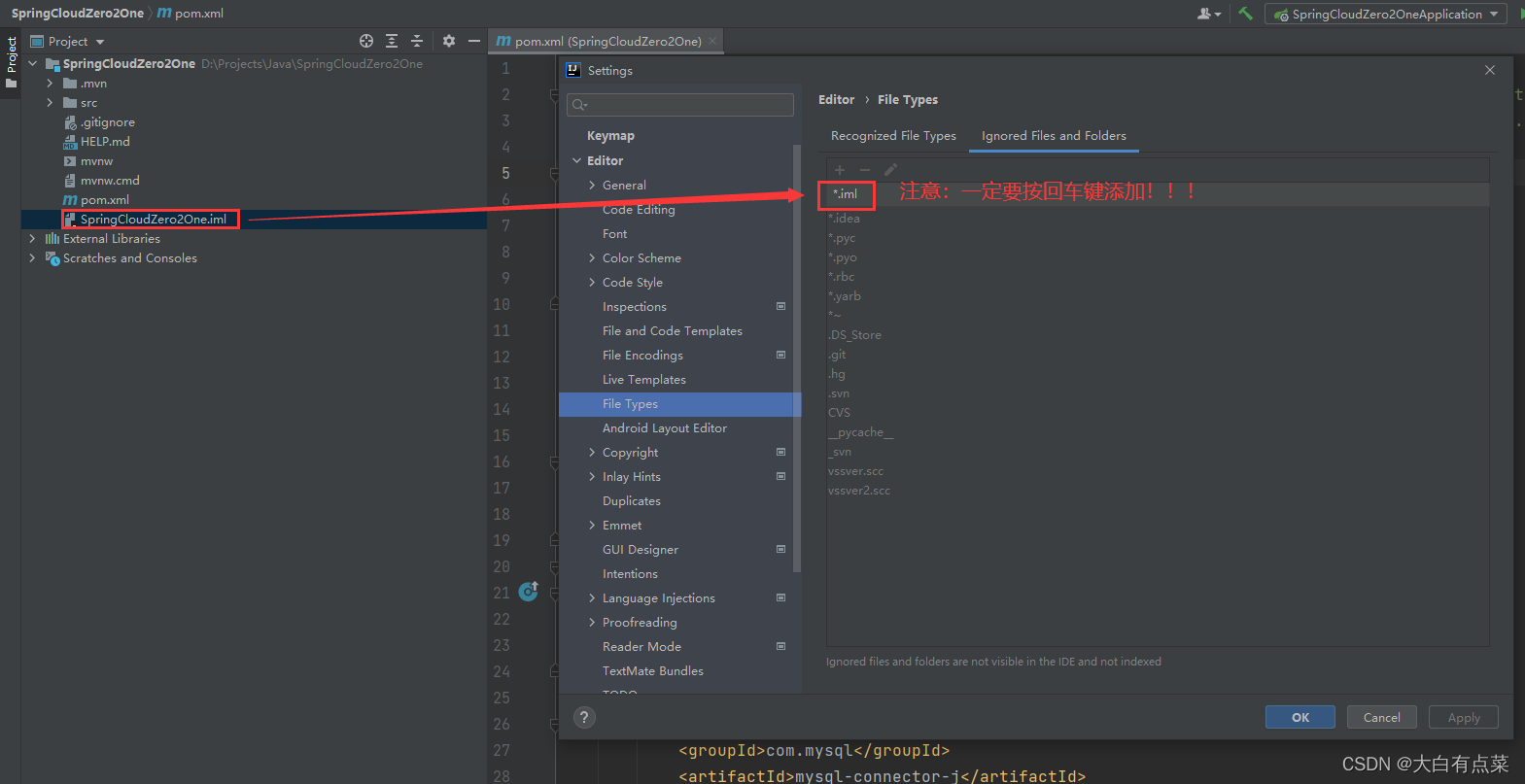The image size is (1525, 784).
Task: Select SpringCloudZero2One.iml in project tree
Action: point(153,220)
